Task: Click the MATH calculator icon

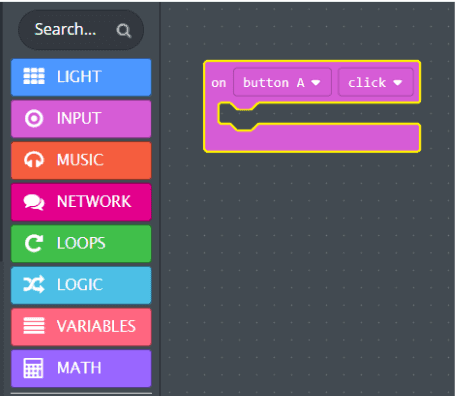Action: 33,368
